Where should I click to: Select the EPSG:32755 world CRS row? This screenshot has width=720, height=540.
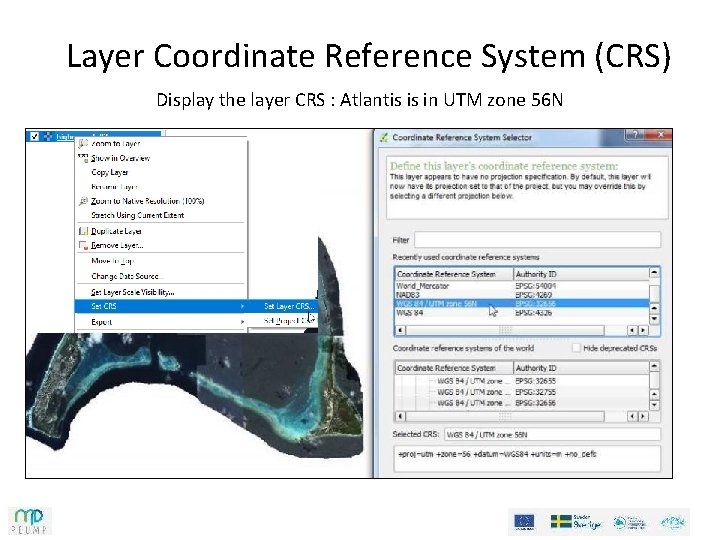point(522,392)
